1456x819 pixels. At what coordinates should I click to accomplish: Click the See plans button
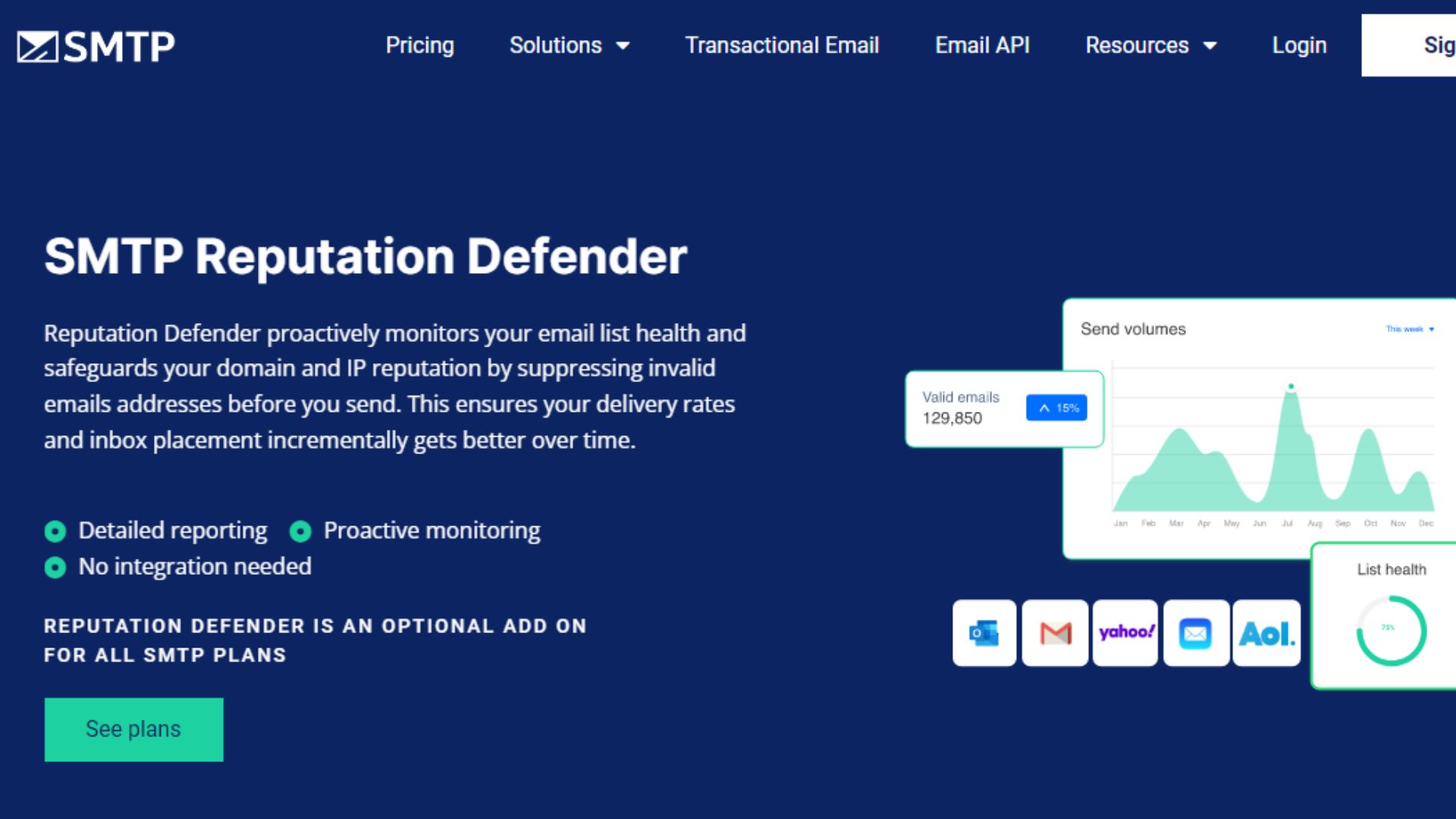pyautogui.click(x=133, y=729)
